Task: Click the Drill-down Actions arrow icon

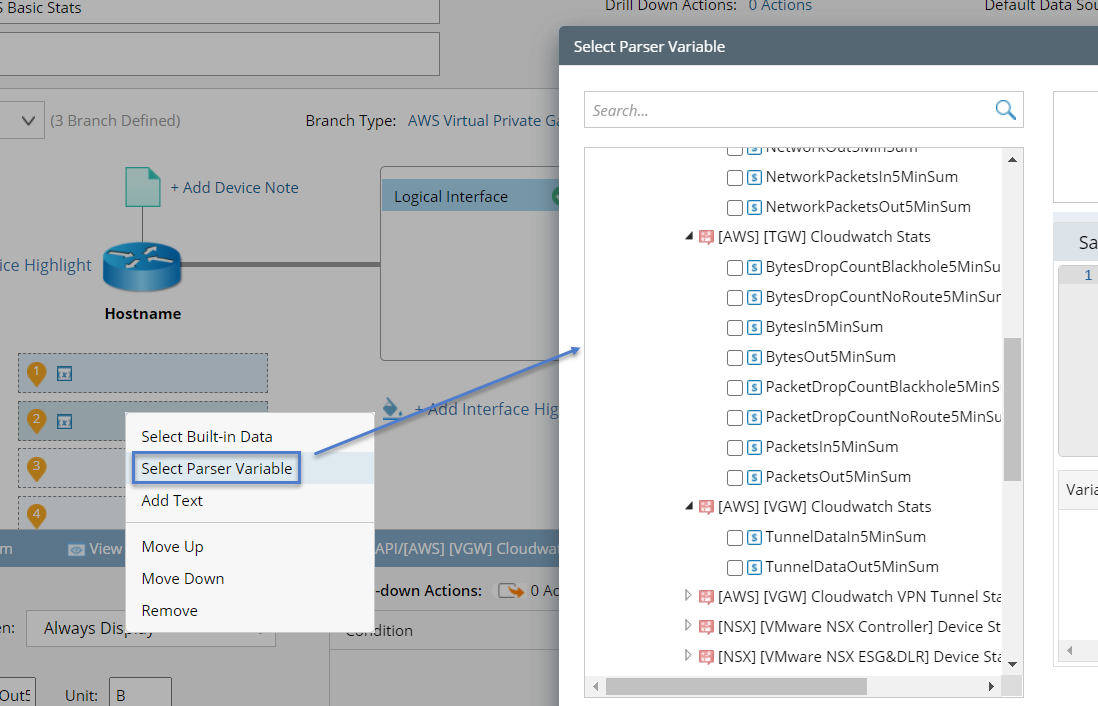Action: point(511,591)
